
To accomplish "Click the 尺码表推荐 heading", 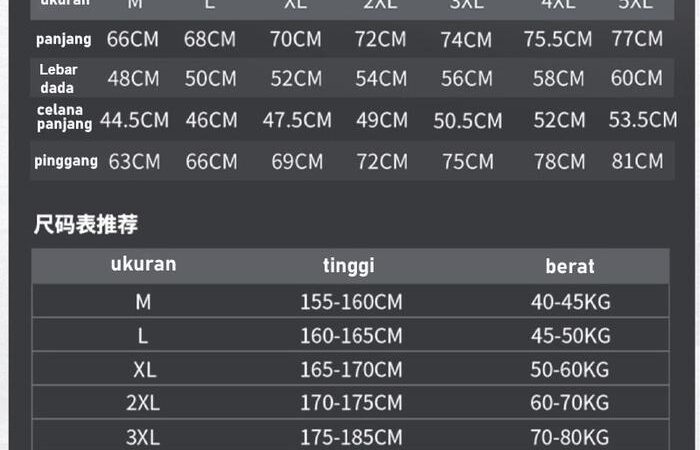I will click(86, 225).
